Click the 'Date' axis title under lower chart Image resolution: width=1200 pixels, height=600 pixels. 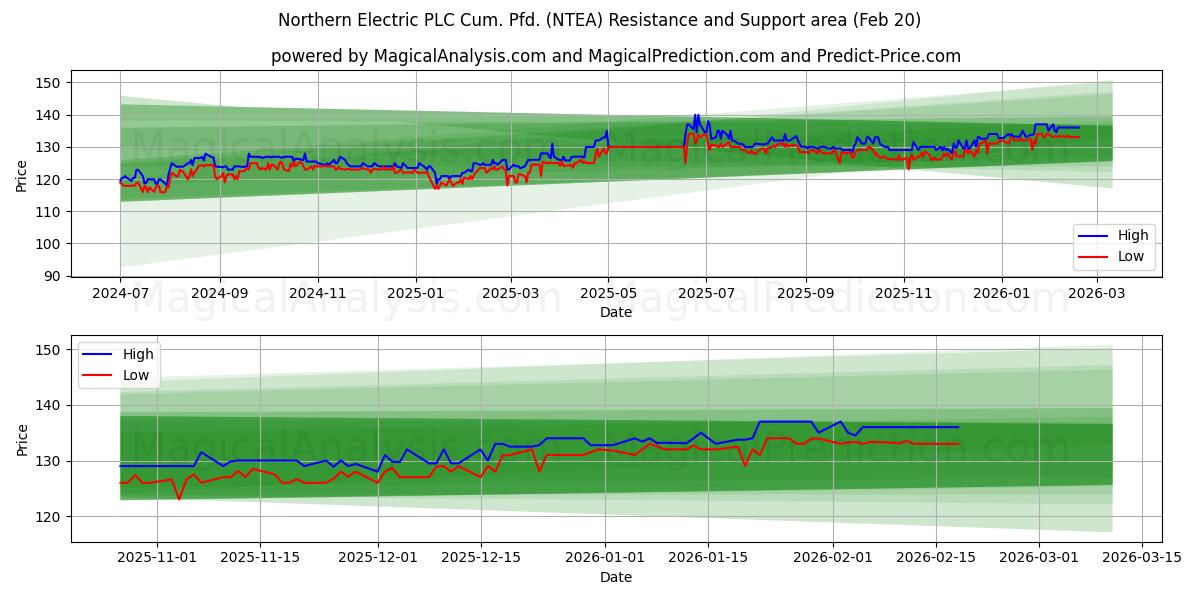[x=616, y=577]
